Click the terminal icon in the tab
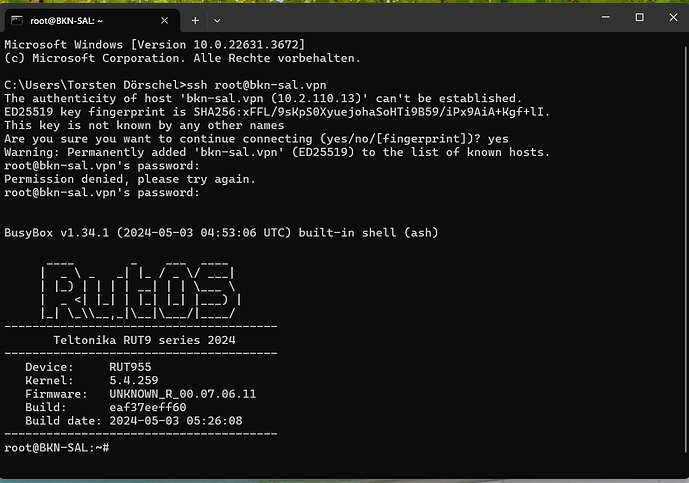The height and width of the screenshot is (483, 689). pos(17,20)
